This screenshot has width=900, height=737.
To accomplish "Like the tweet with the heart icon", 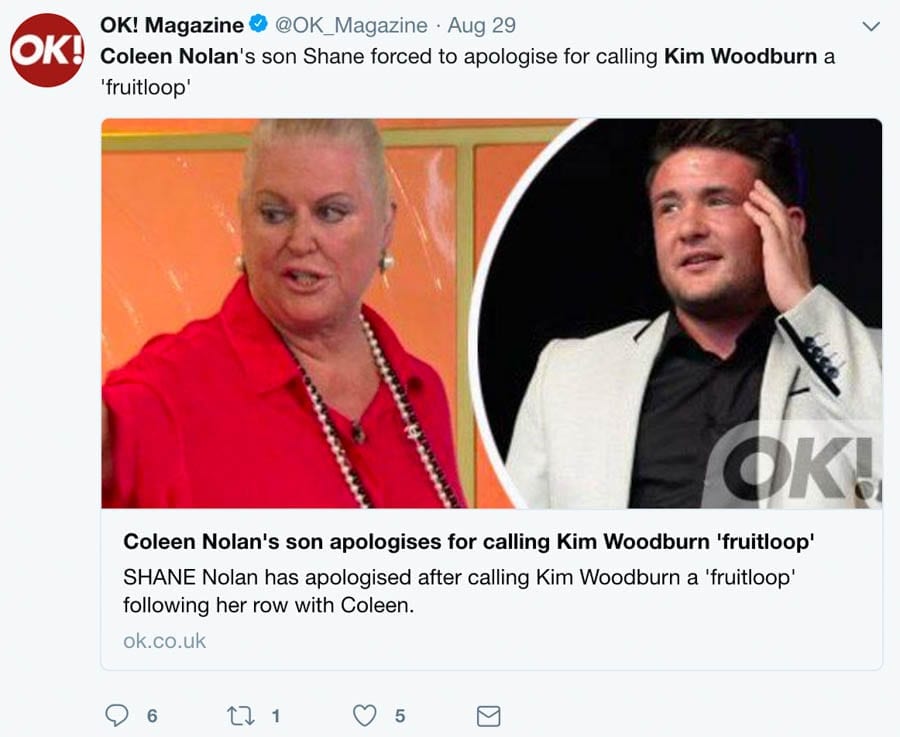I will 364,716.
